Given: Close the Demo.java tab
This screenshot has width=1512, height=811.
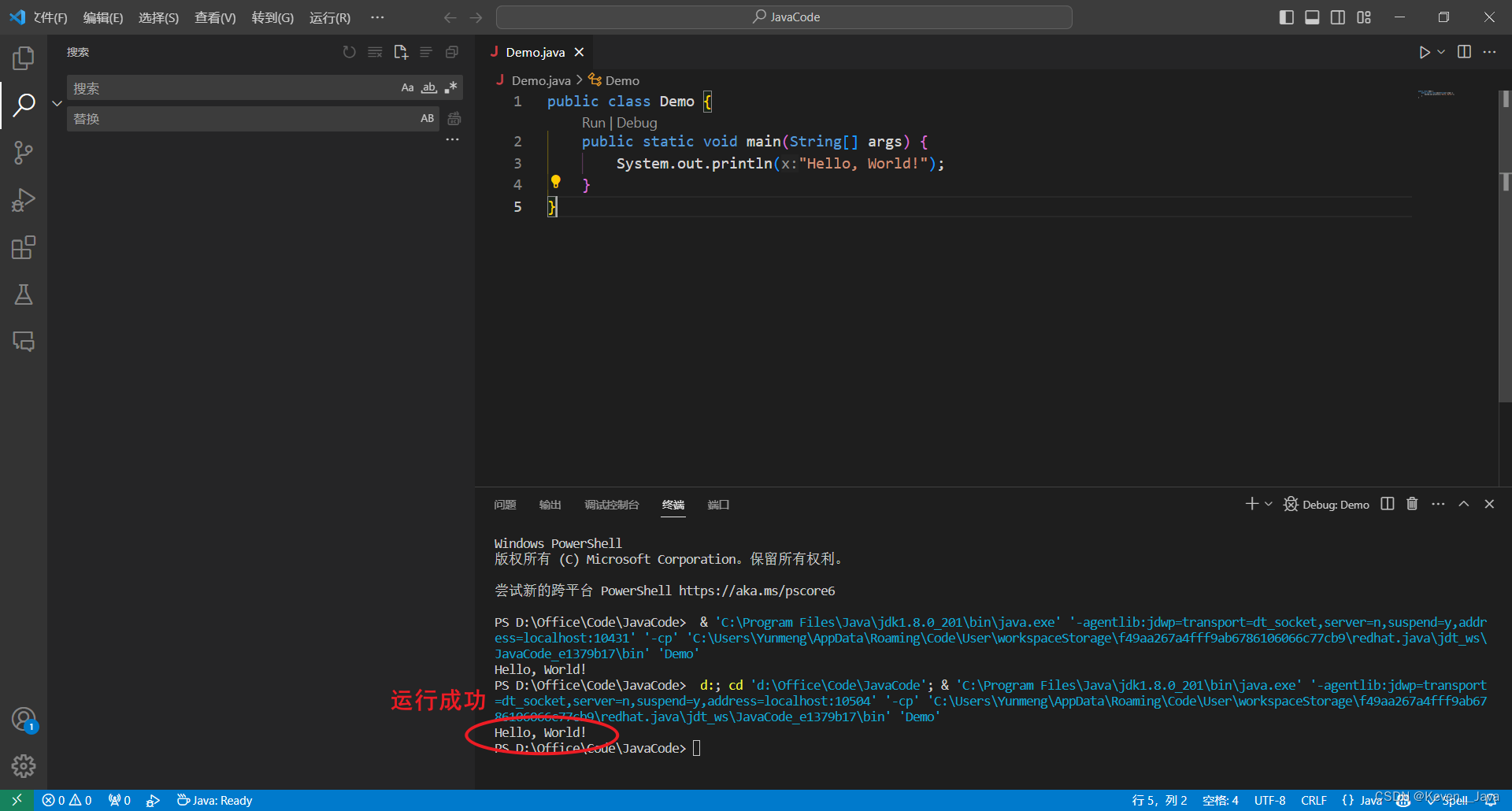Looking at the screenshot, I should click(579, 52).
